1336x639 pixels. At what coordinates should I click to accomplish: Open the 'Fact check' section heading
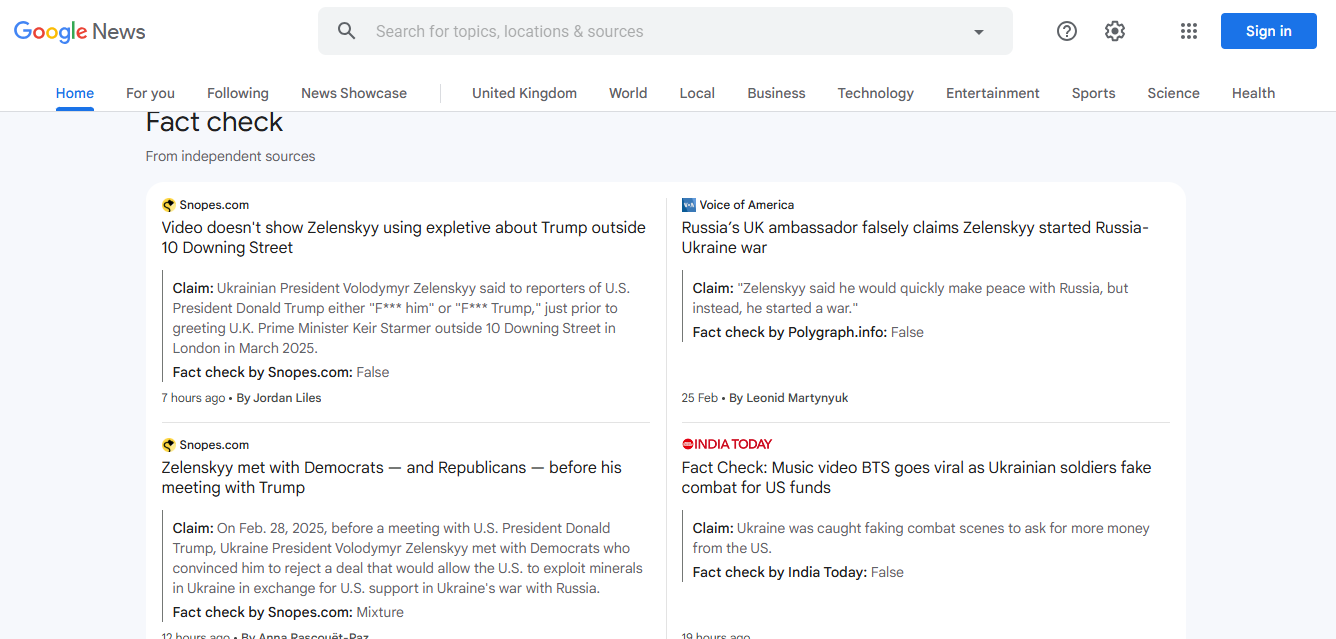pos(214,122)
